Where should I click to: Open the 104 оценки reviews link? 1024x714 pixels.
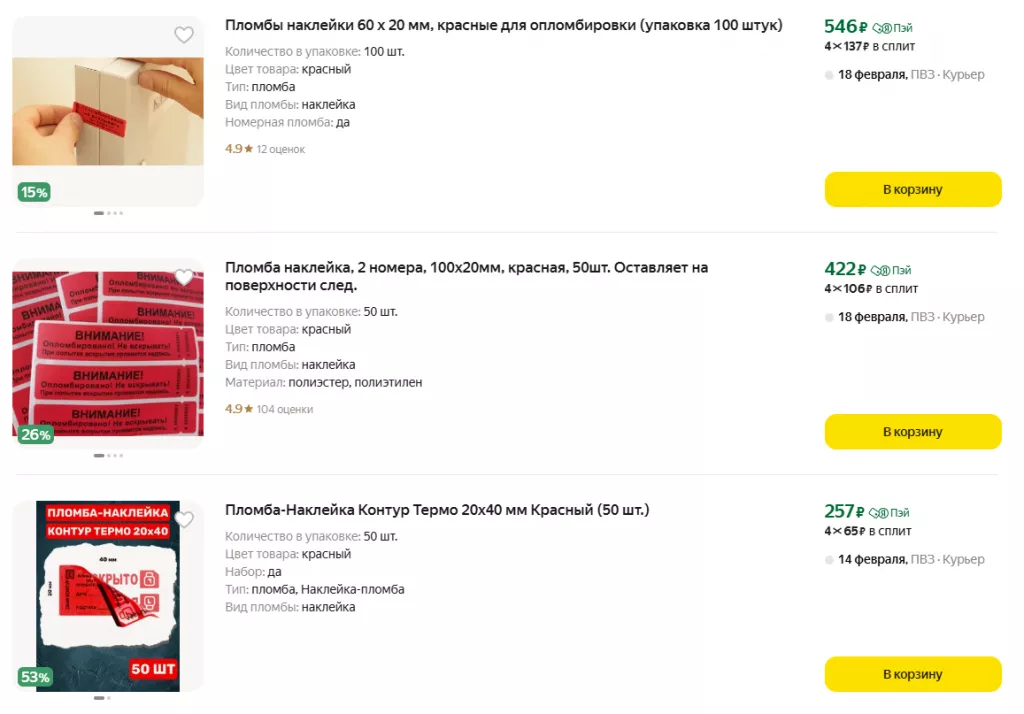pos(284,409)
